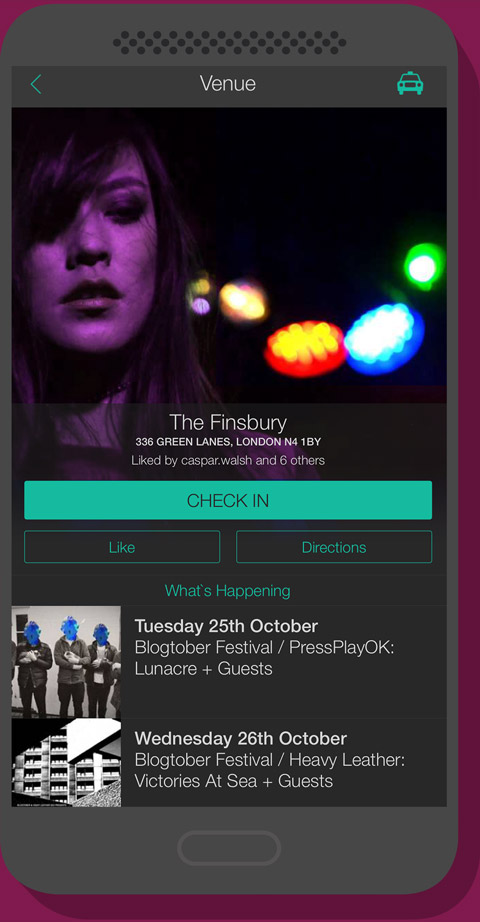This screenshot has width=480, height=922.
Task: Tap the Heavy Leather event description
Action: pyautogui.click(x=269, y=770)
